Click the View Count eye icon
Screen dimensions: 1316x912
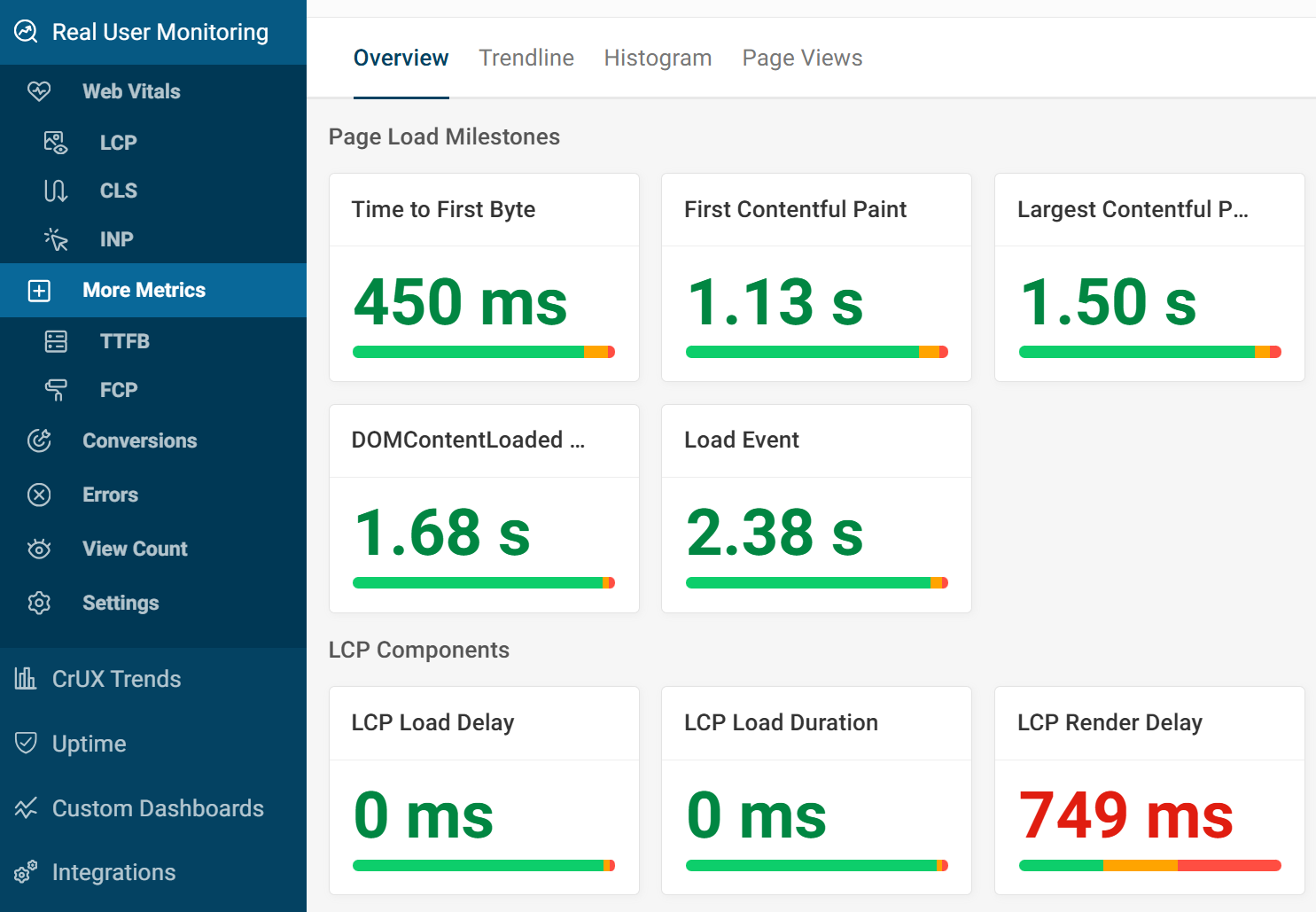[x=39, y=549]
